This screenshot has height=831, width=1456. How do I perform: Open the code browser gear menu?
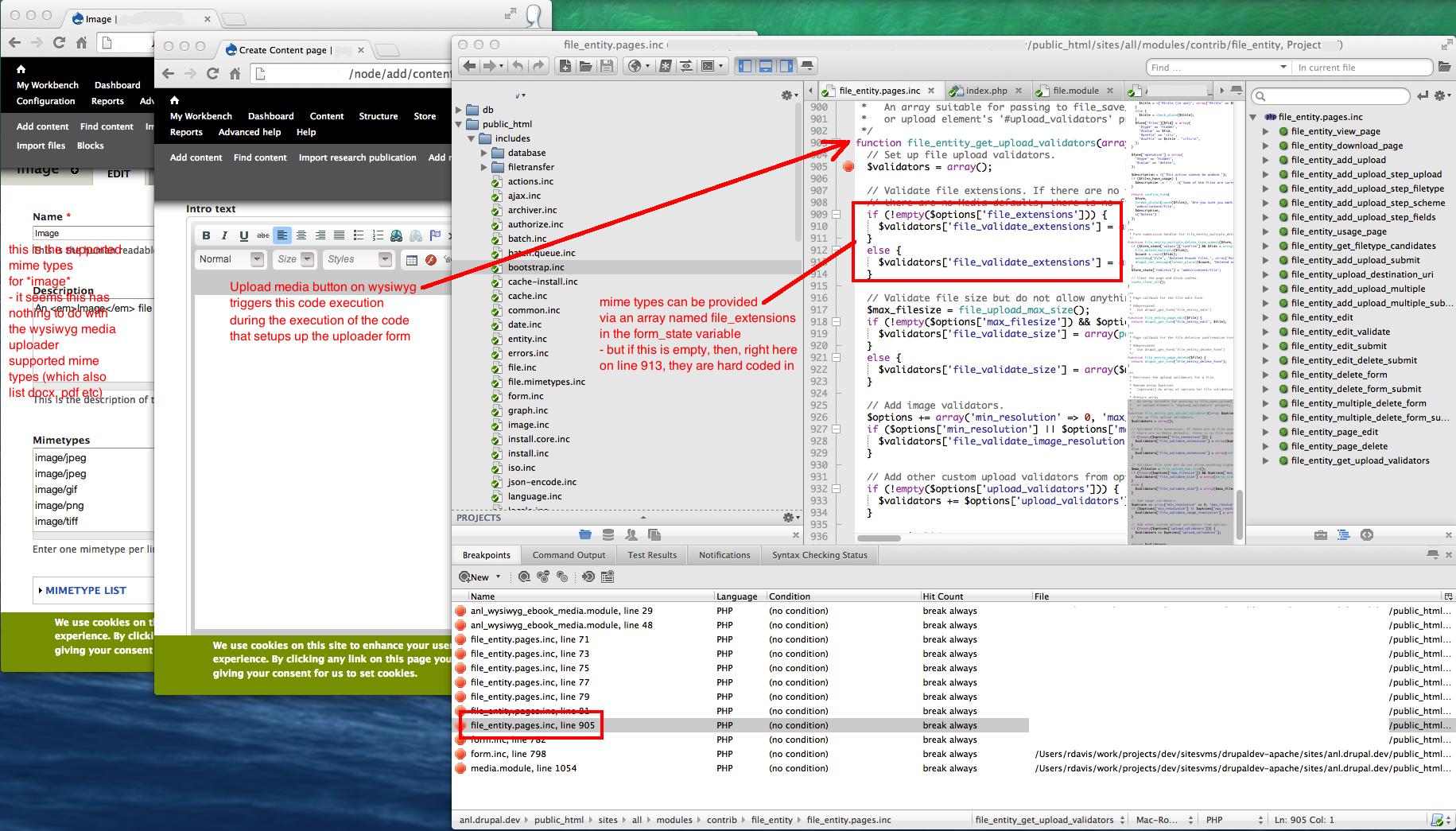(1443, 96)
